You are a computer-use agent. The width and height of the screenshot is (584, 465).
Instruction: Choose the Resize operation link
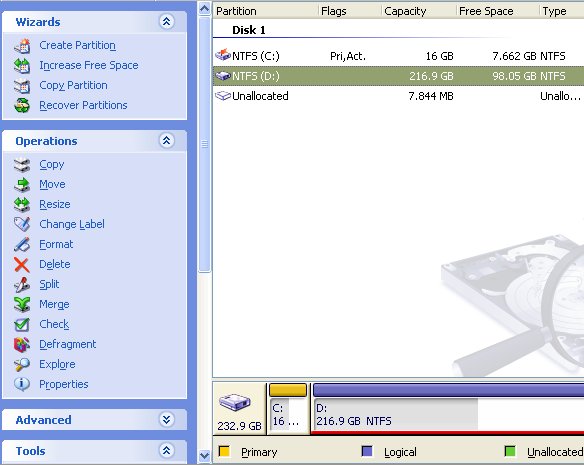click(x=55, y=205)
